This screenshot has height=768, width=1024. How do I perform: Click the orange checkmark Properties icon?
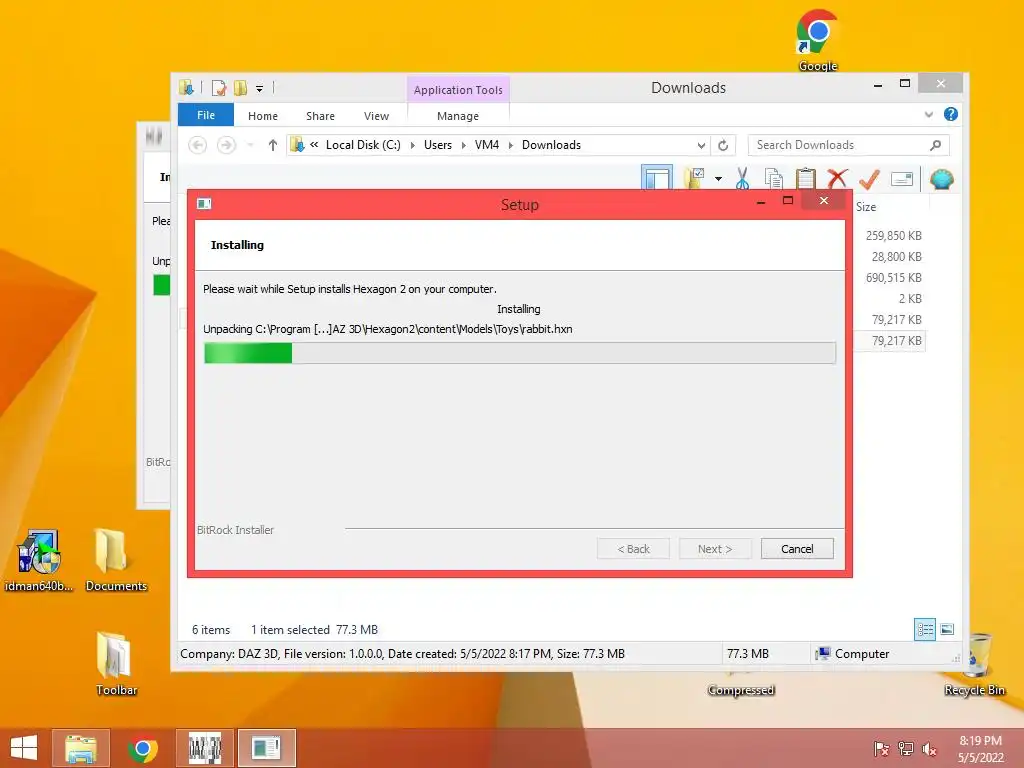tap(869, 178)
